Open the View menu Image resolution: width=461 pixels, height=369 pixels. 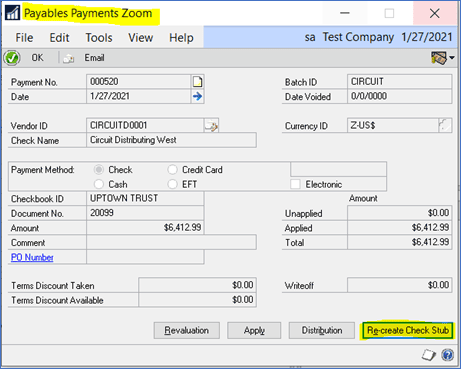[141, 38]
